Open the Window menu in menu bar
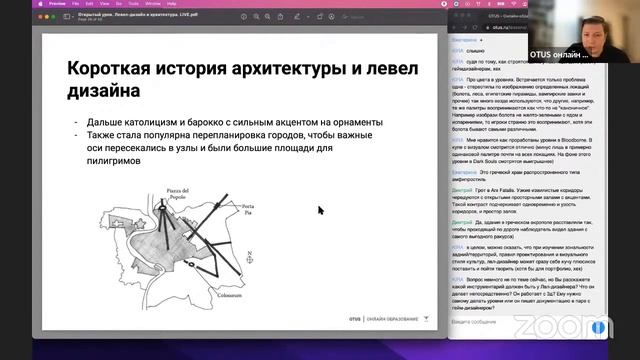The height and width of the screenshot is (360, 640). pos(153,4)
